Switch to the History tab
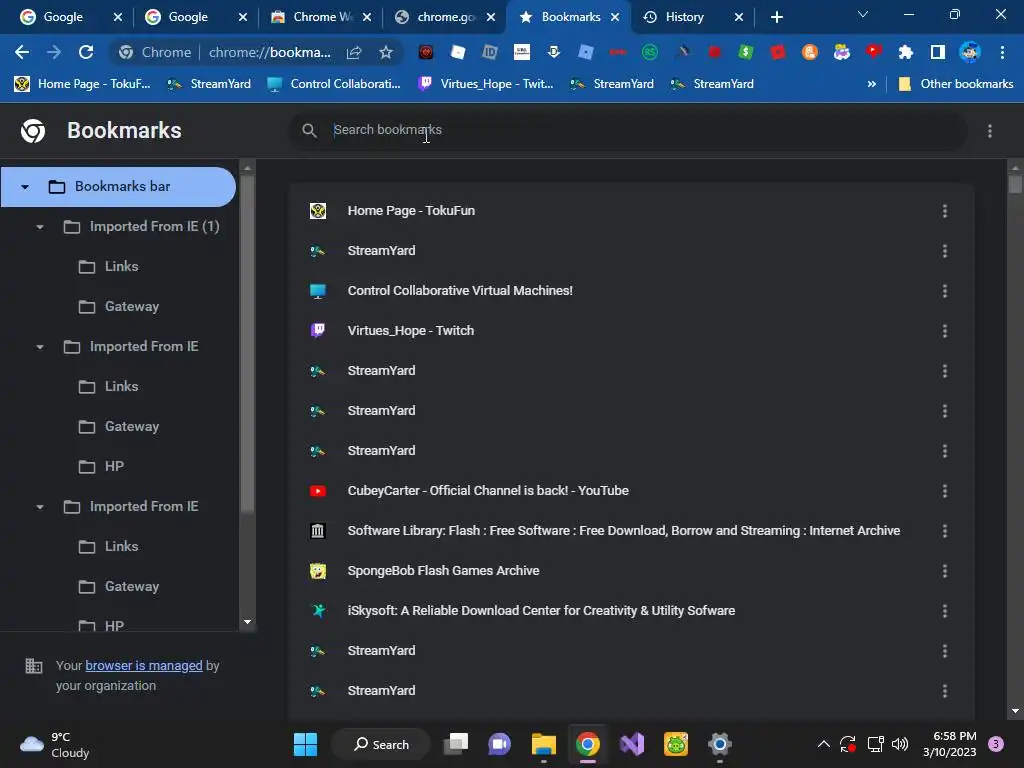Image resolution: width=1024 pixels, height=768 pixels. coord(684,17)
